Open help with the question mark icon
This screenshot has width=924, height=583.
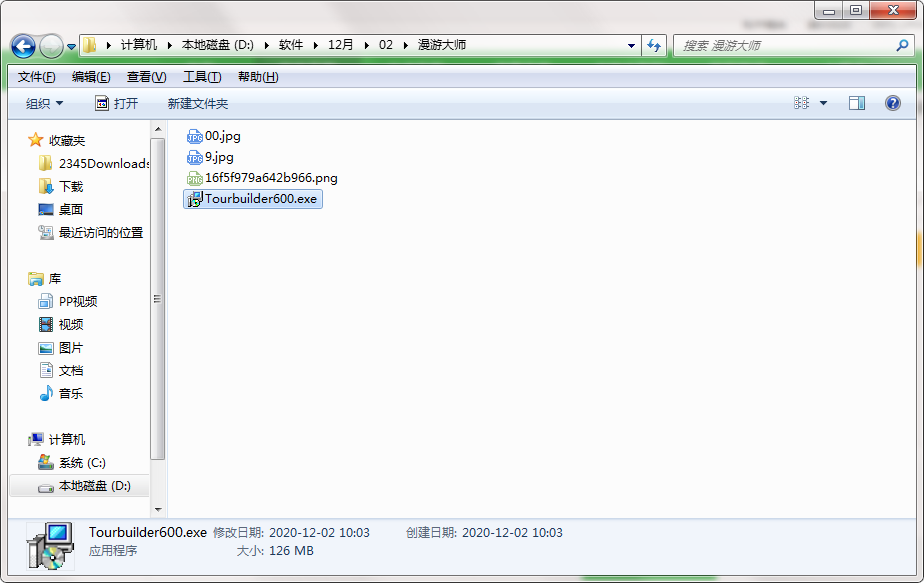click(x=893, y=103)
